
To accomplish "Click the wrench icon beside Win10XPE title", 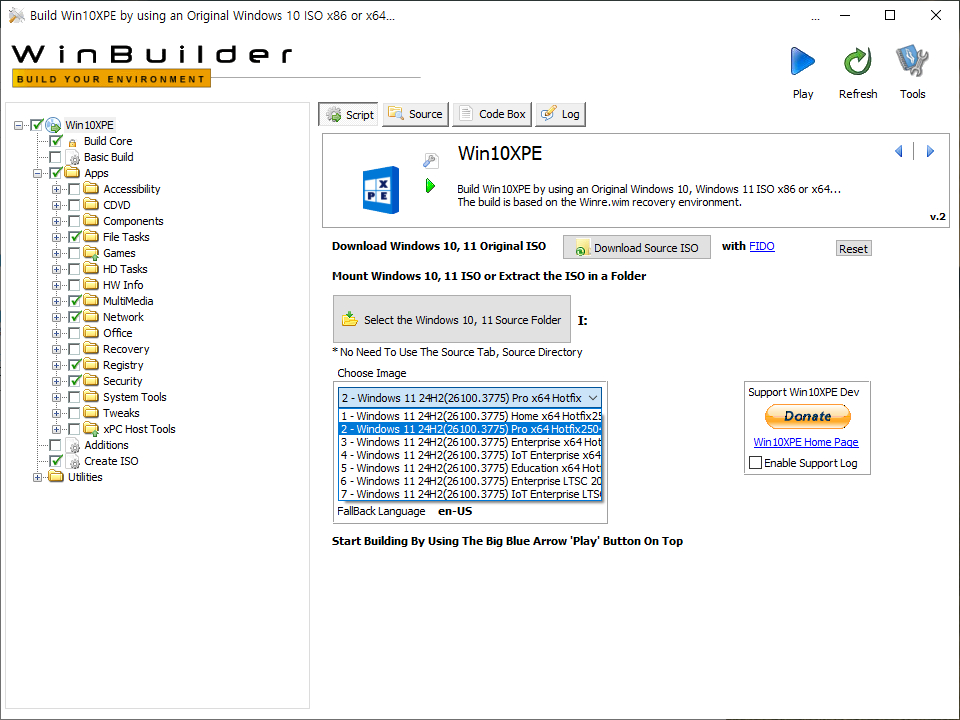I will [430, 160].
